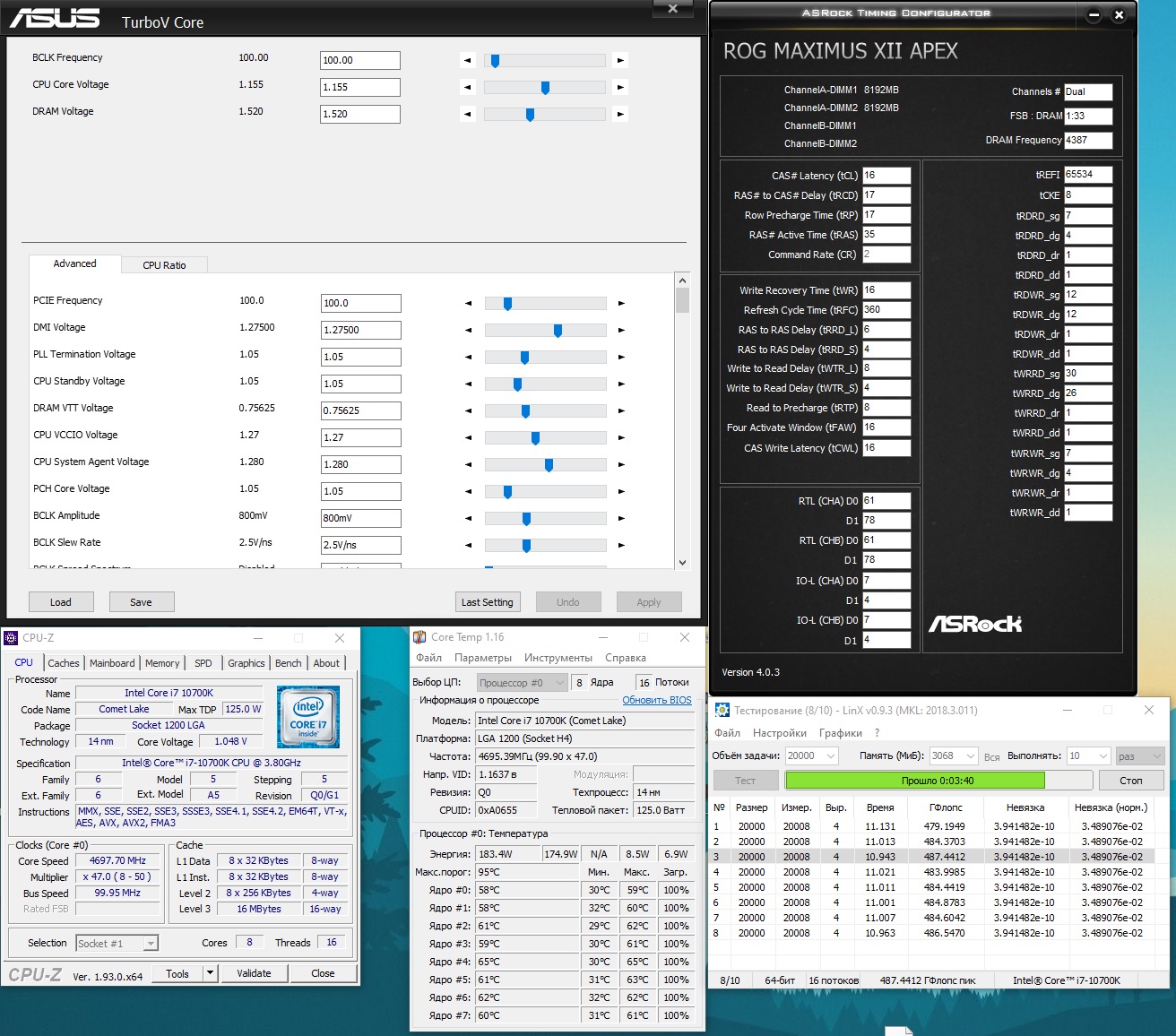Open the Параметры menu in Core Temp

tap(483, 658)
